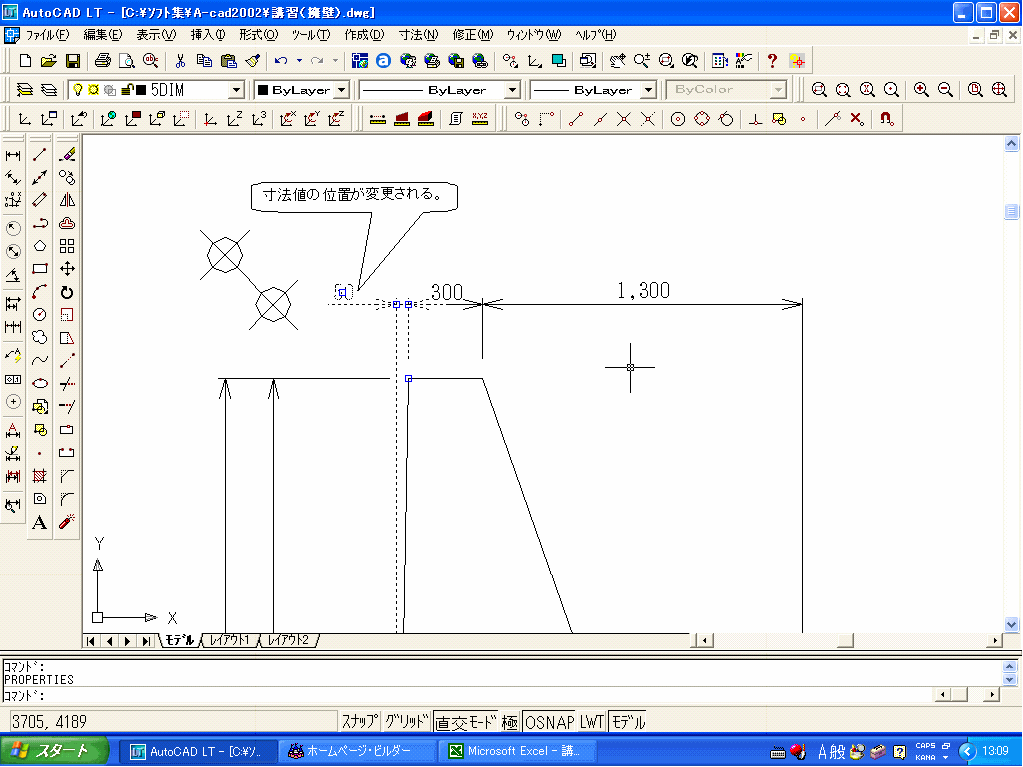Switch to Microsoft Excel taskbar button
Image resolution: width=1023 pixels, height=767 pixels.
coord(516,751)
